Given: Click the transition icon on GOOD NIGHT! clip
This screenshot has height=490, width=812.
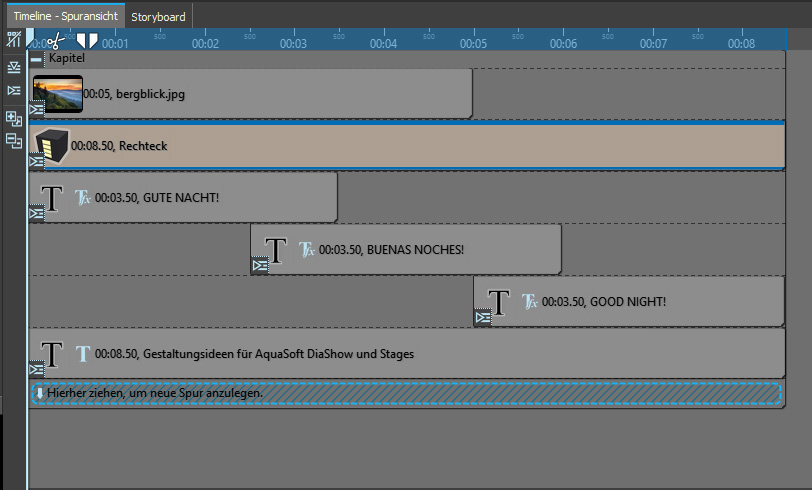Looking at the screenshot, I should [483, 318].
